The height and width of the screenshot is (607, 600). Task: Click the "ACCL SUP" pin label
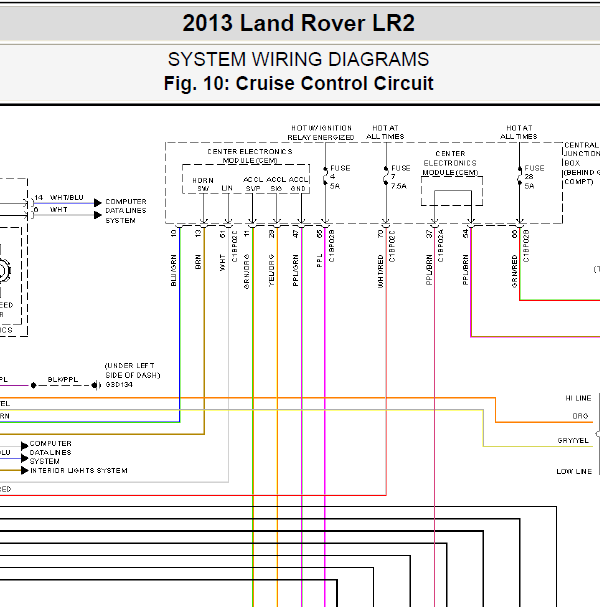point(253,184)
